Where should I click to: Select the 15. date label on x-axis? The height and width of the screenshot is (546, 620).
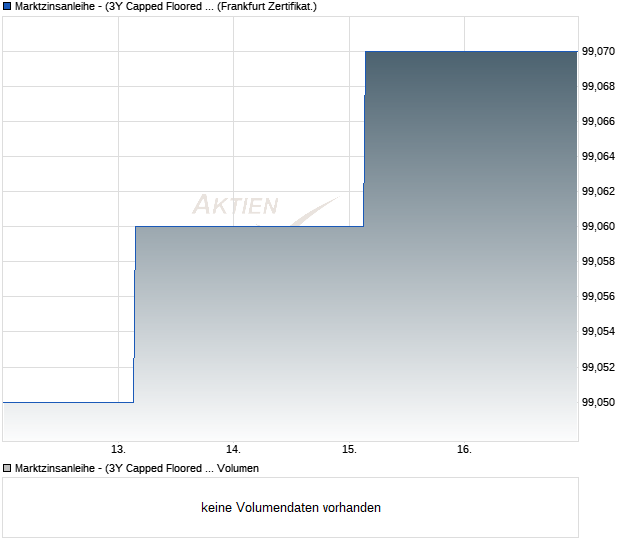[x=349, y=449]
